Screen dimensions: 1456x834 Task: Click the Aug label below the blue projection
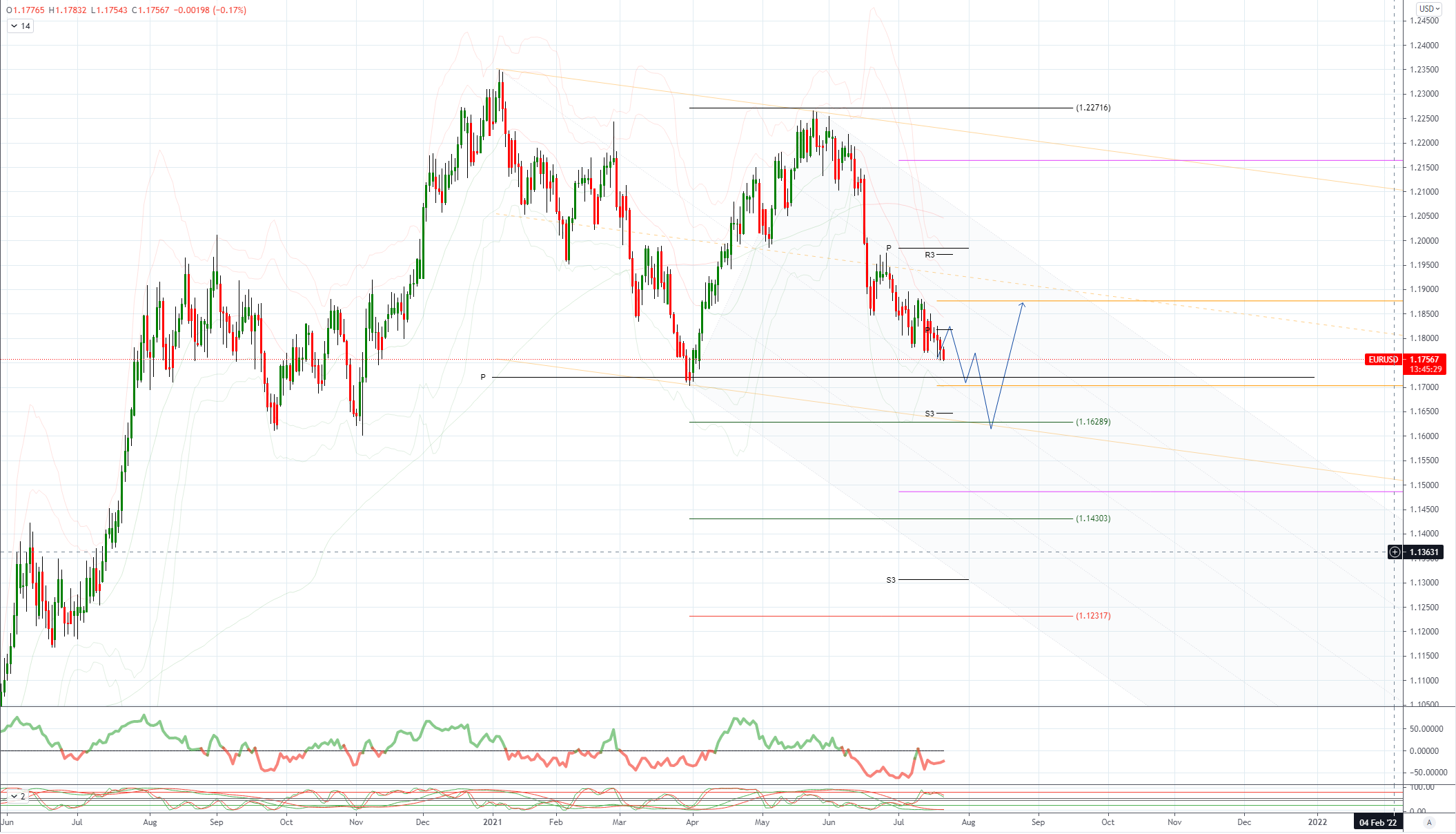pyautogui.click(x=968, y=822)
